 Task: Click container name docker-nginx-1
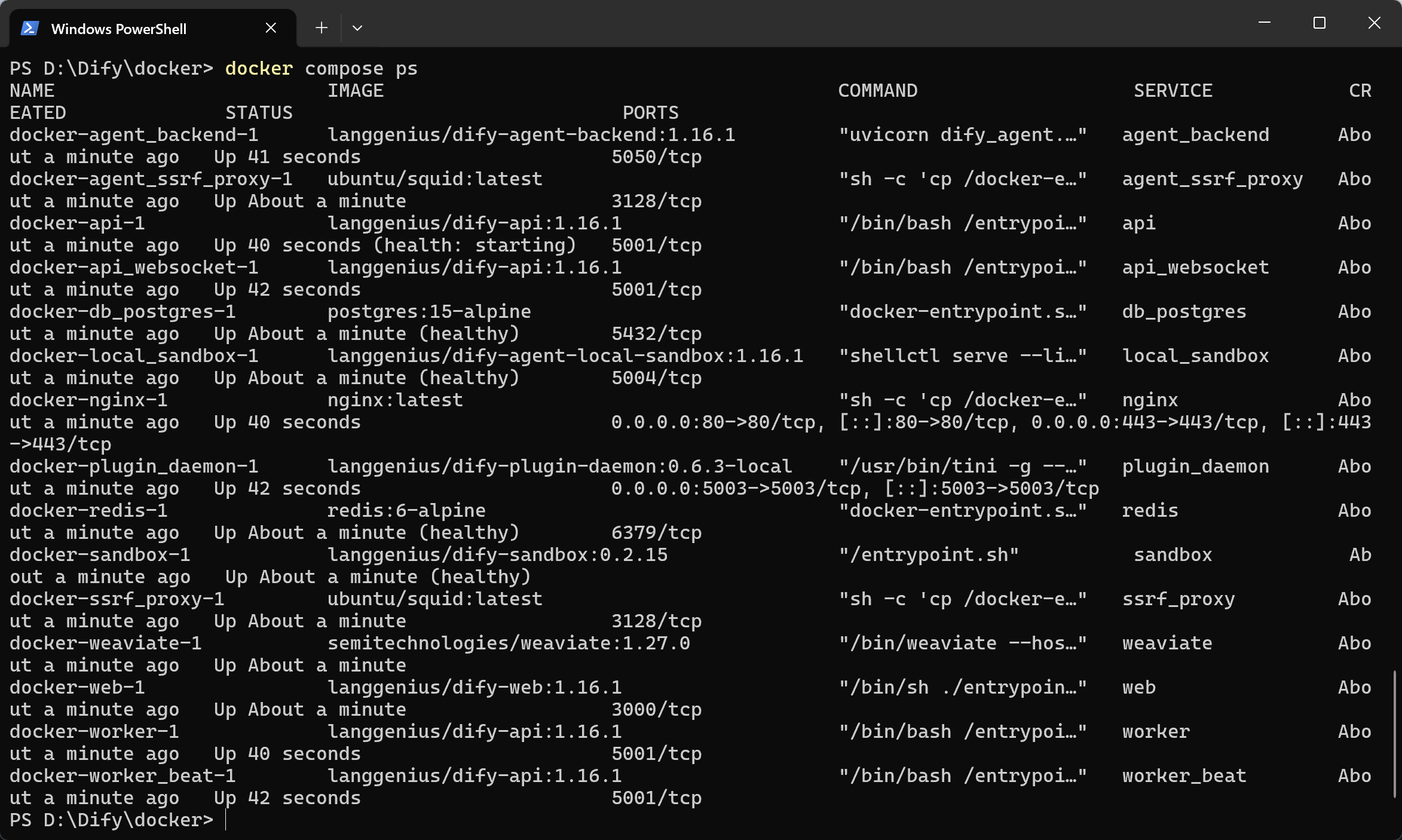[x=89, y=400]
